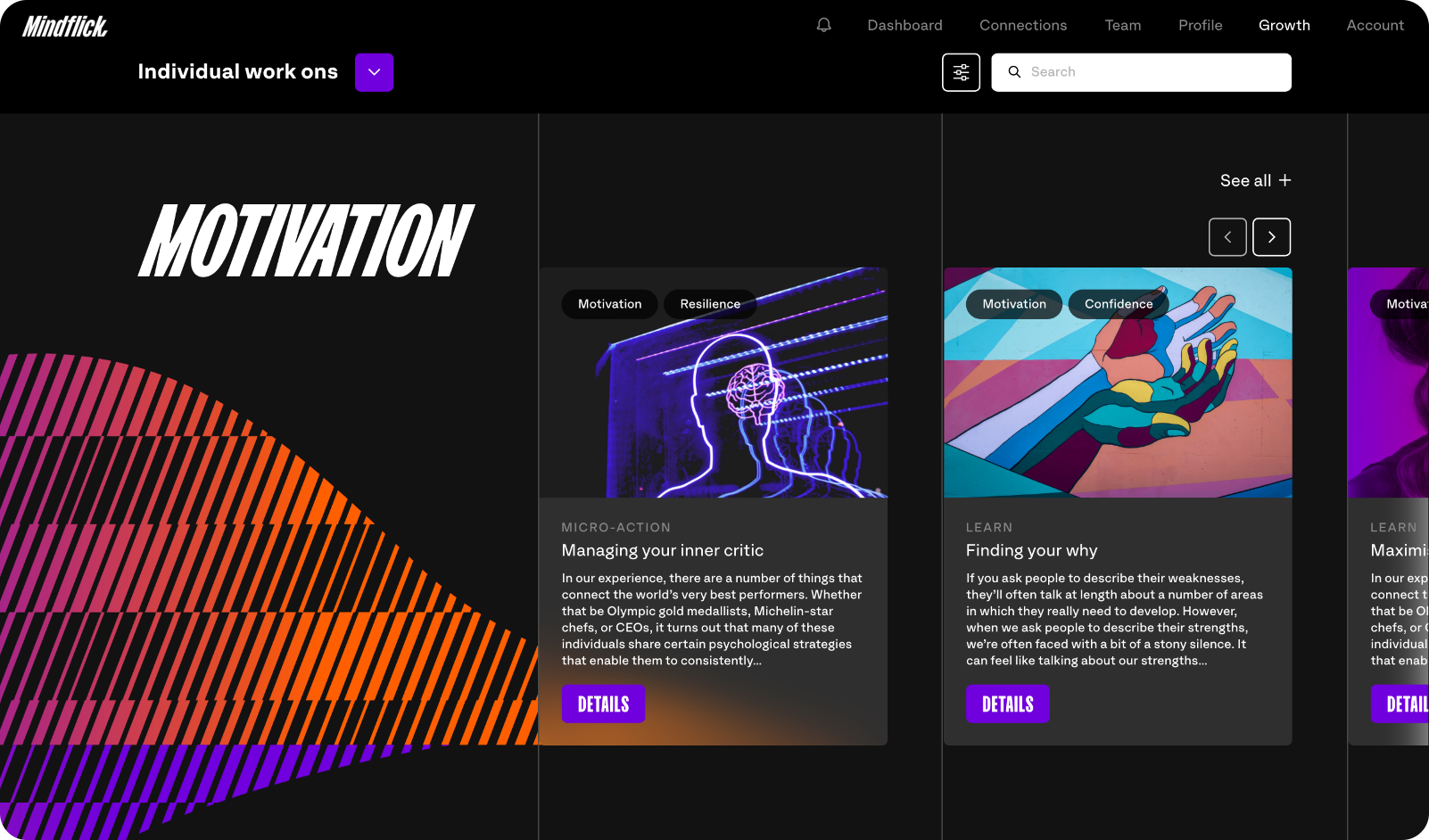
Task: Select the Growth nav item
Action: pos(1284,25)
